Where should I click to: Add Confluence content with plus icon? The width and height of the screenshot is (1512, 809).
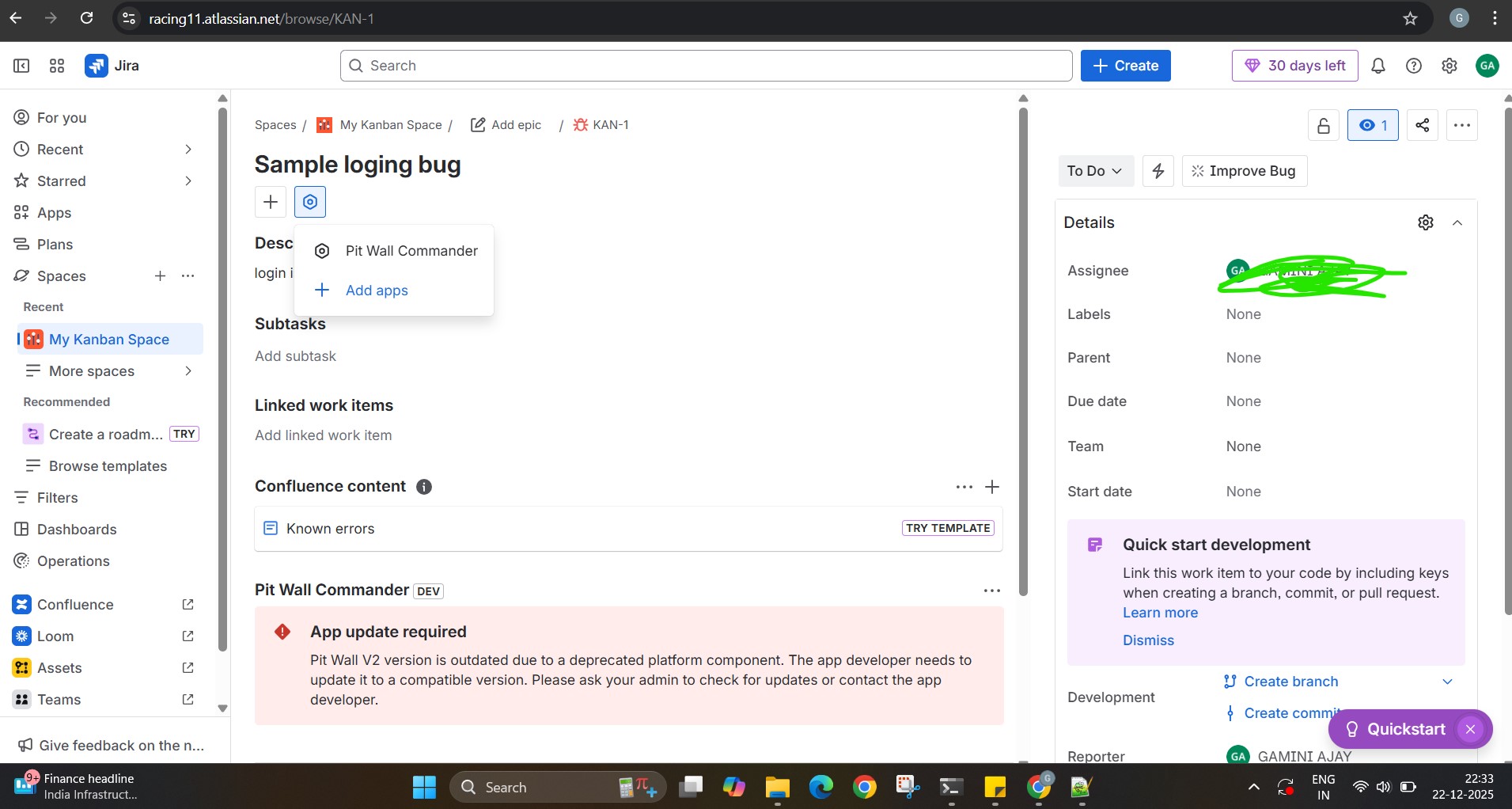pos(992,487)
